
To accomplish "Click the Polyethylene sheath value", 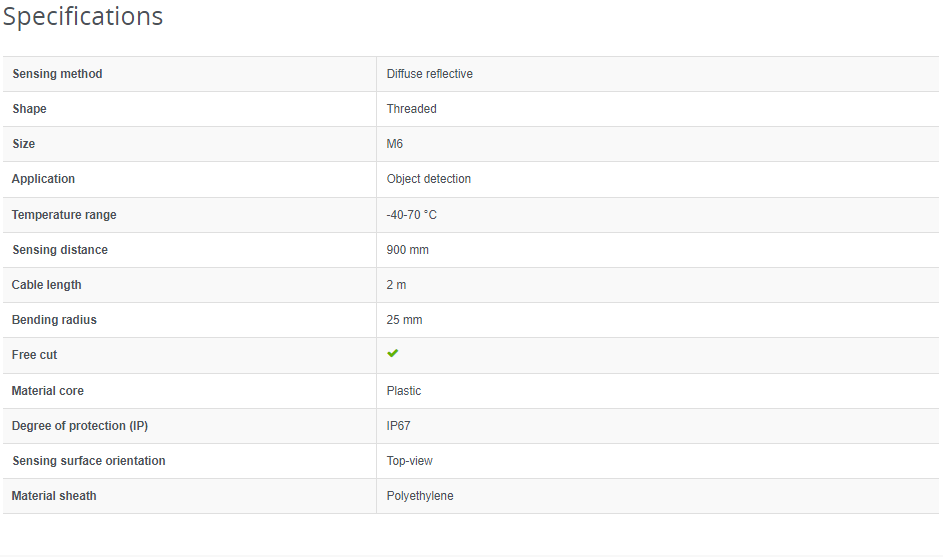I will (x=420, y=496).
